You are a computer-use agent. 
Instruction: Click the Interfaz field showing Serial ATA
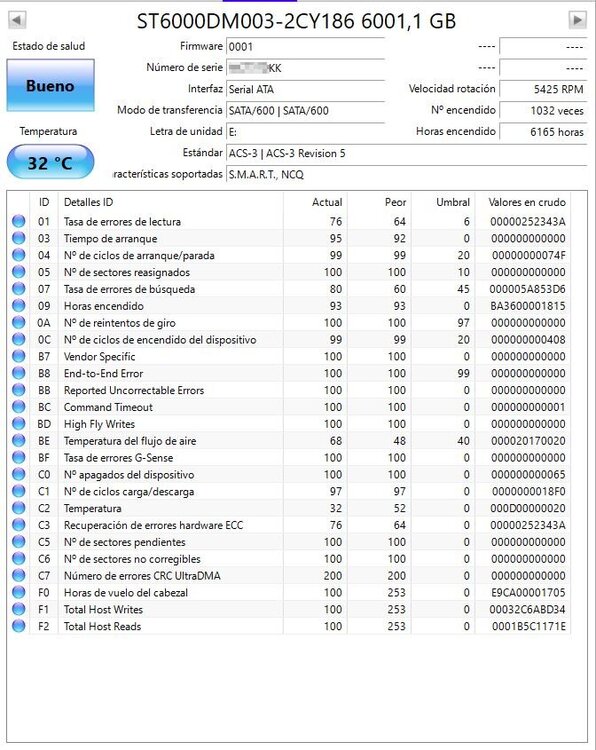[x=305, y=89]
